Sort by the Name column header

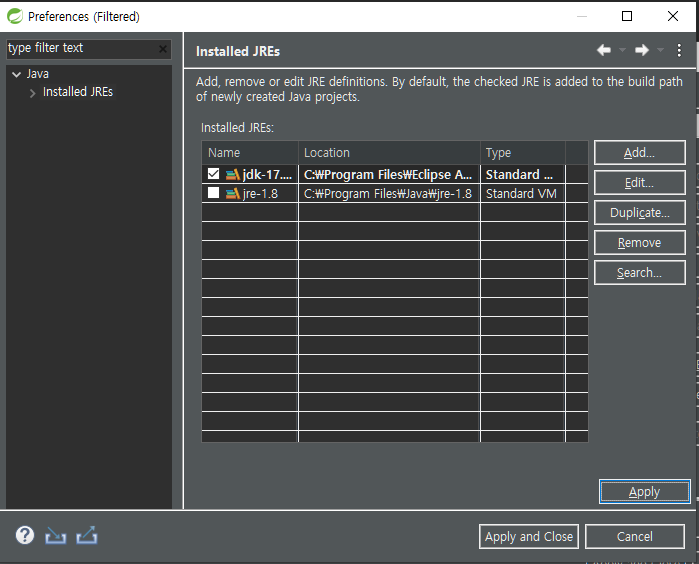click(250, 152)
